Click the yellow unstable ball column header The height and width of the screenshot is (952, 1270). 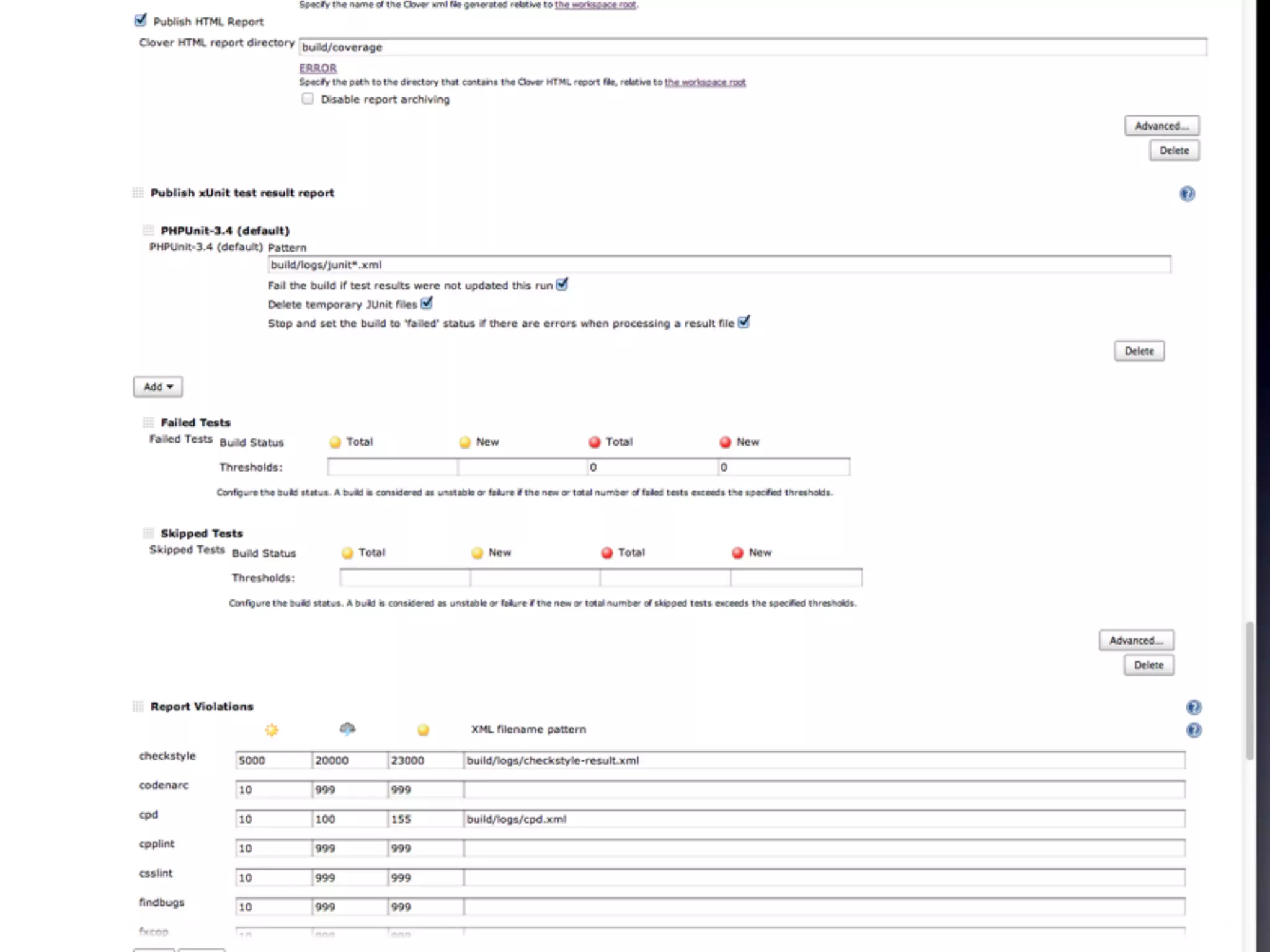tap(423, 730)
